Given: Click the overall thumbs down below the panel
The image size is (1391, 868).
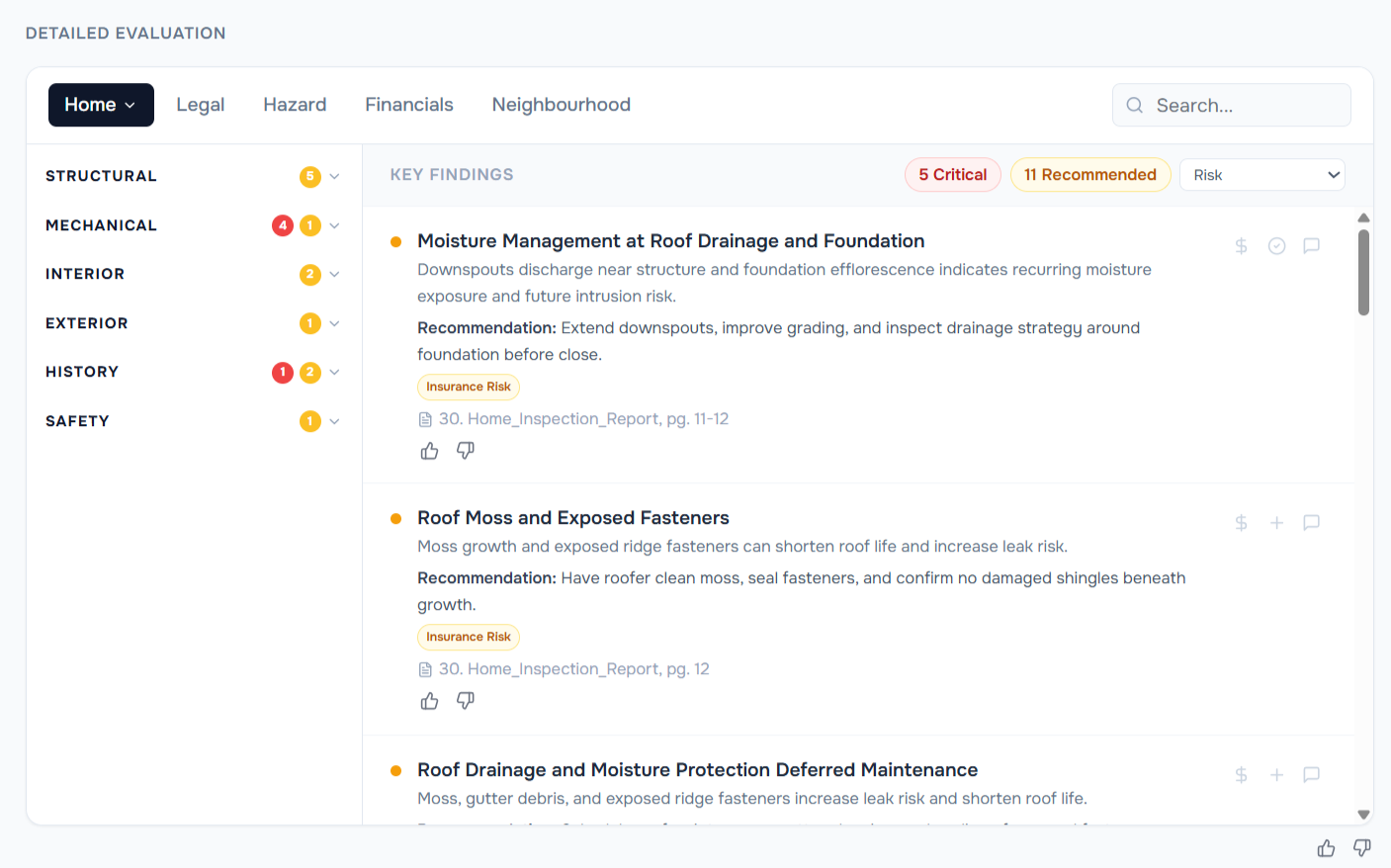Looking at the screenshot, I should coord(1362,848).
